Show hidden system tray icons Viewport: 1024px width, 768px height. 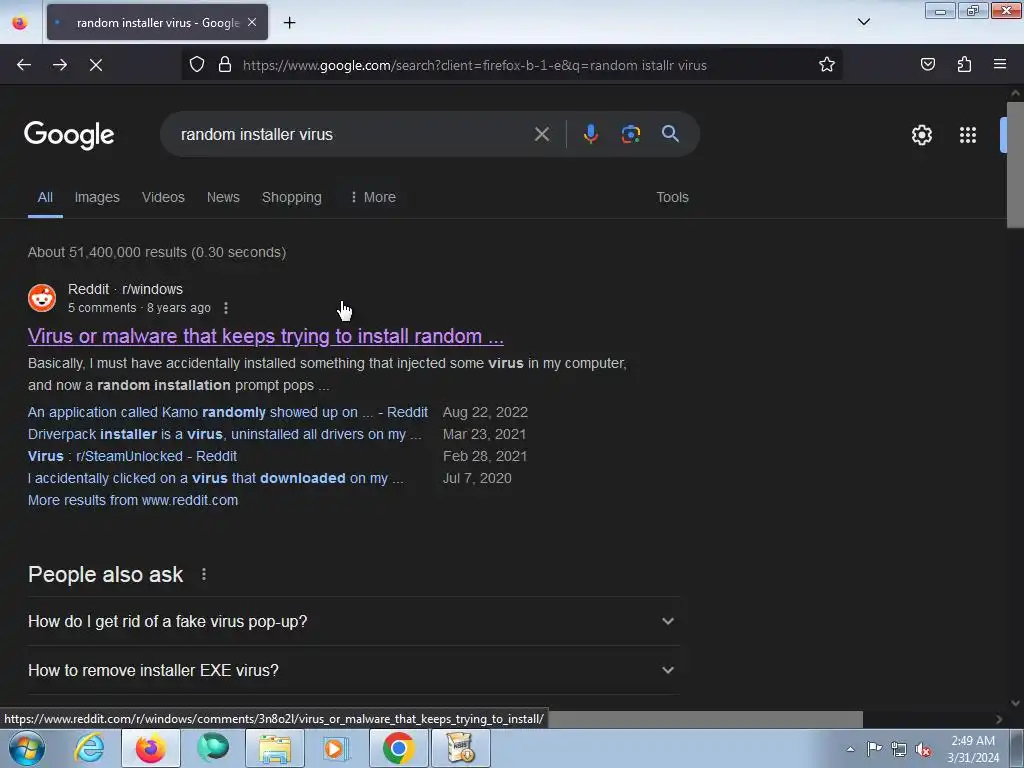850,749
